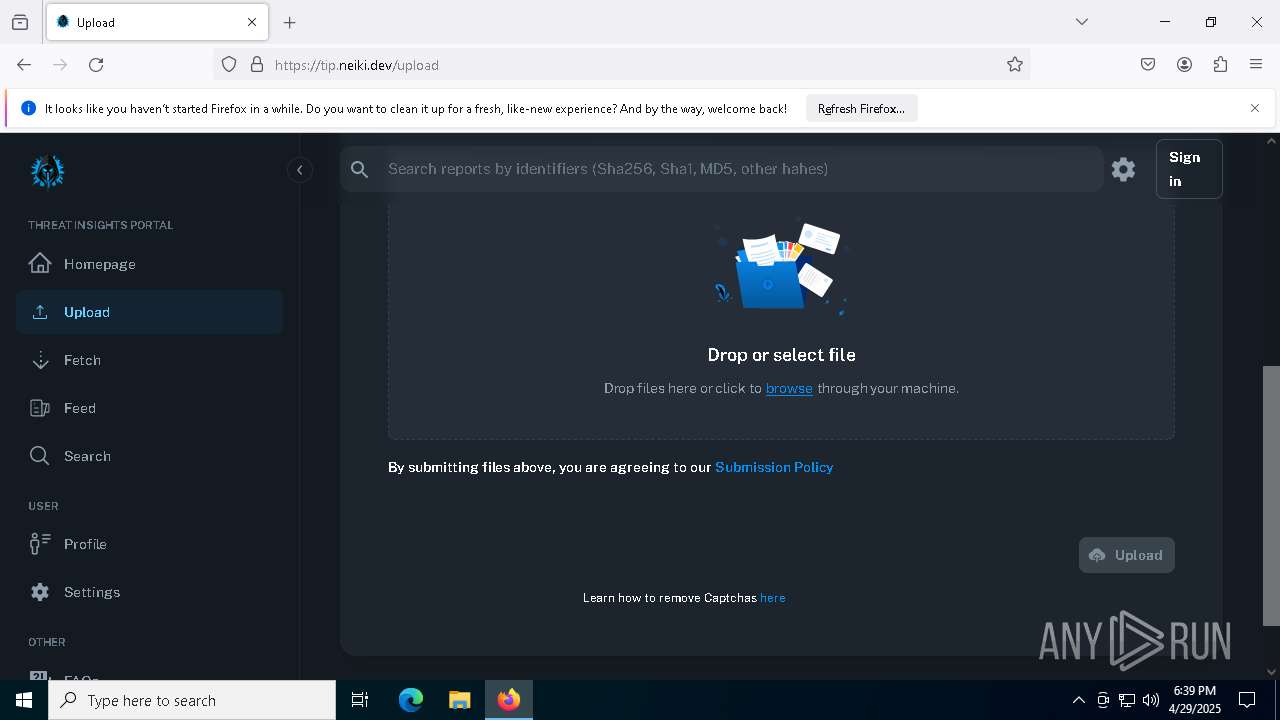The height and width of the screenshot is (720, 1280).
Task: Open Fetch page from sidebar
Action: pyautogui.click(x=149, y=360)
